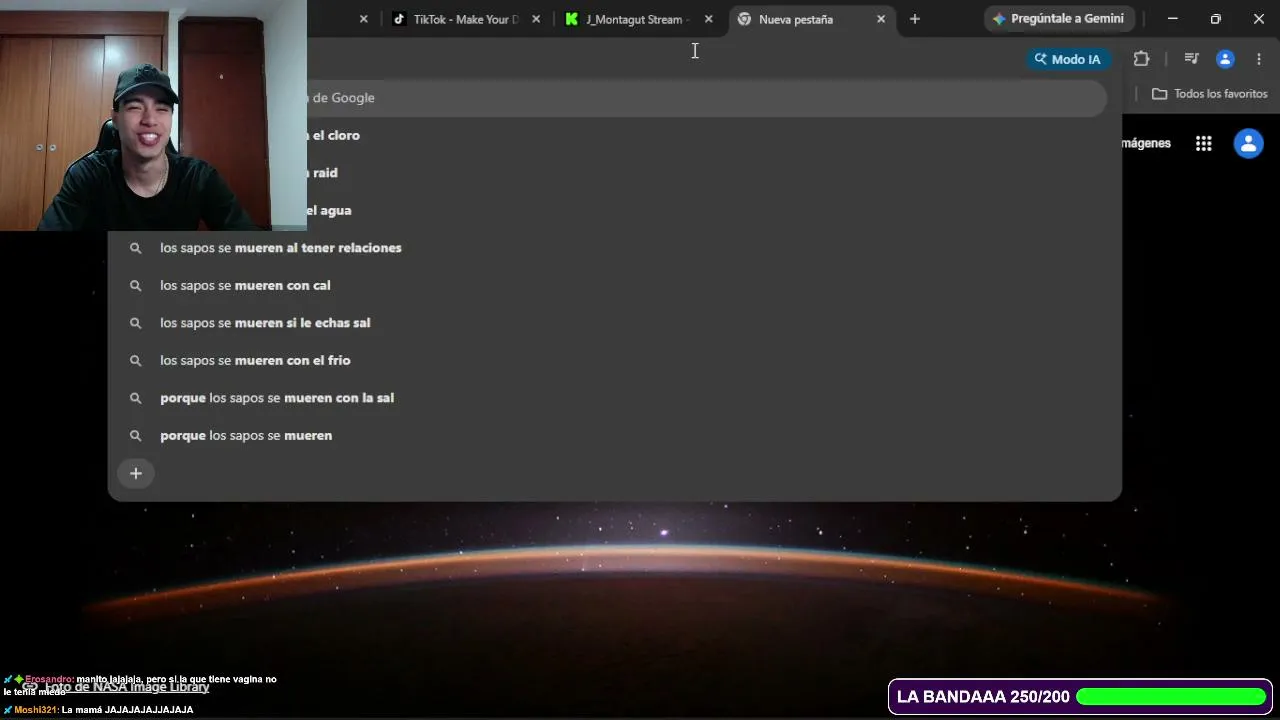Click search icon beside 'mueren con el frio'
Screen dimensions: 1280x720
coord(136,361)
